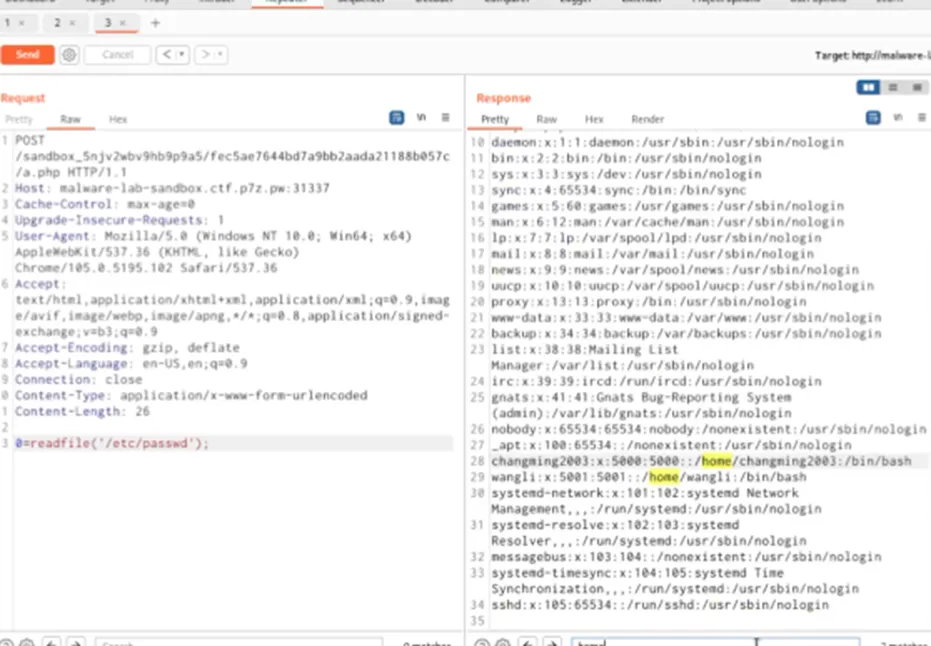Select top-bottom stacked layout view
Screen dimensions: 931x646
892,87
